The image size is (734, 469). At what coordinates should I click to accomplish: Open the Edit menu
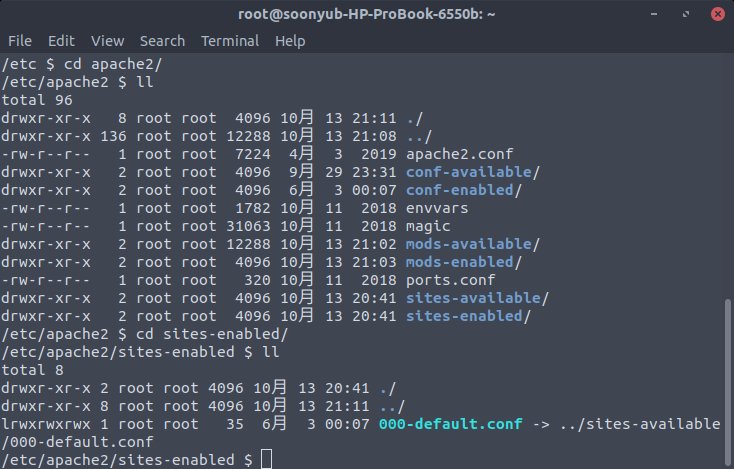point(61,41)
